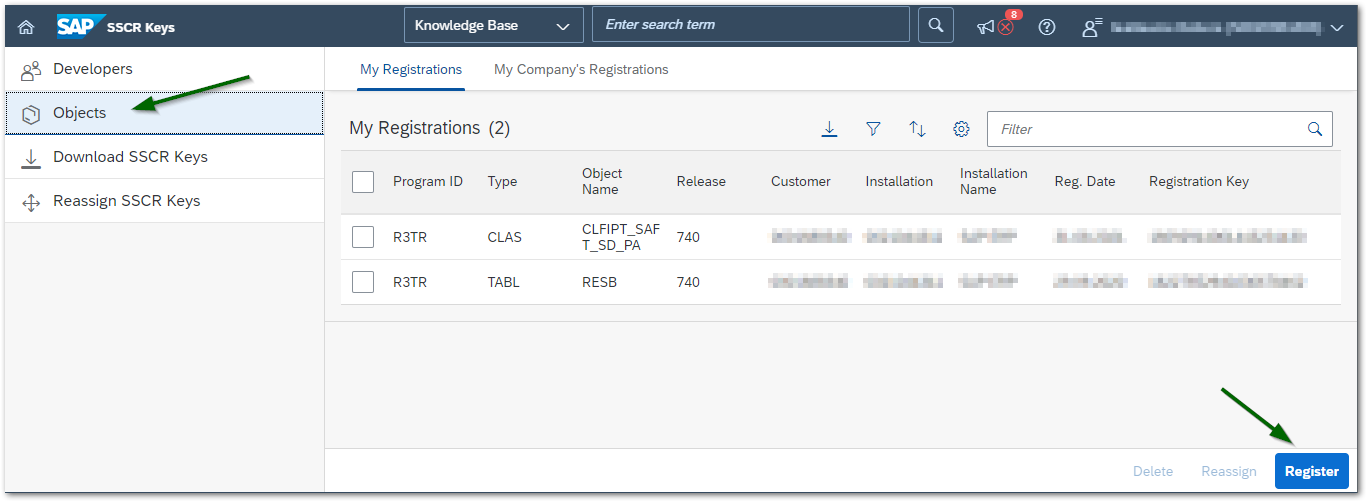The height and width of the screenshot is (502, 1367).
Task: Select Objects in the sidebar
Action: coord(164,113)
